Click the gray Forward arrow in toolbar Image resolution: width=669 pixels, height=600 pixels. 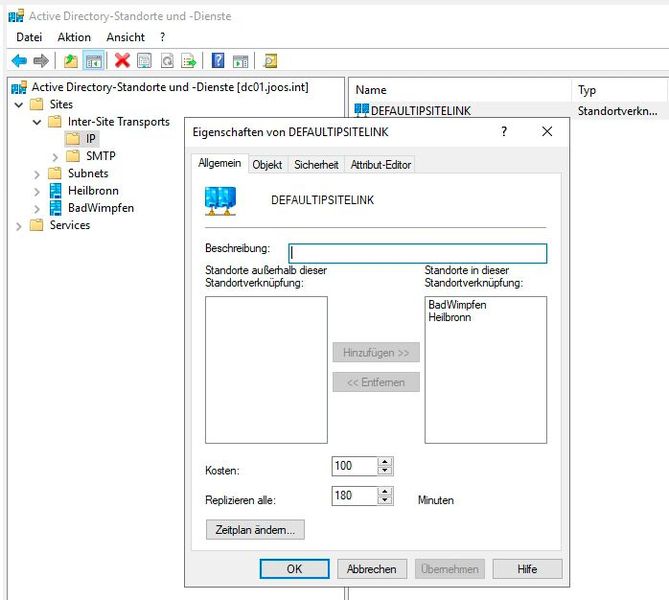[x=41, y=61]
